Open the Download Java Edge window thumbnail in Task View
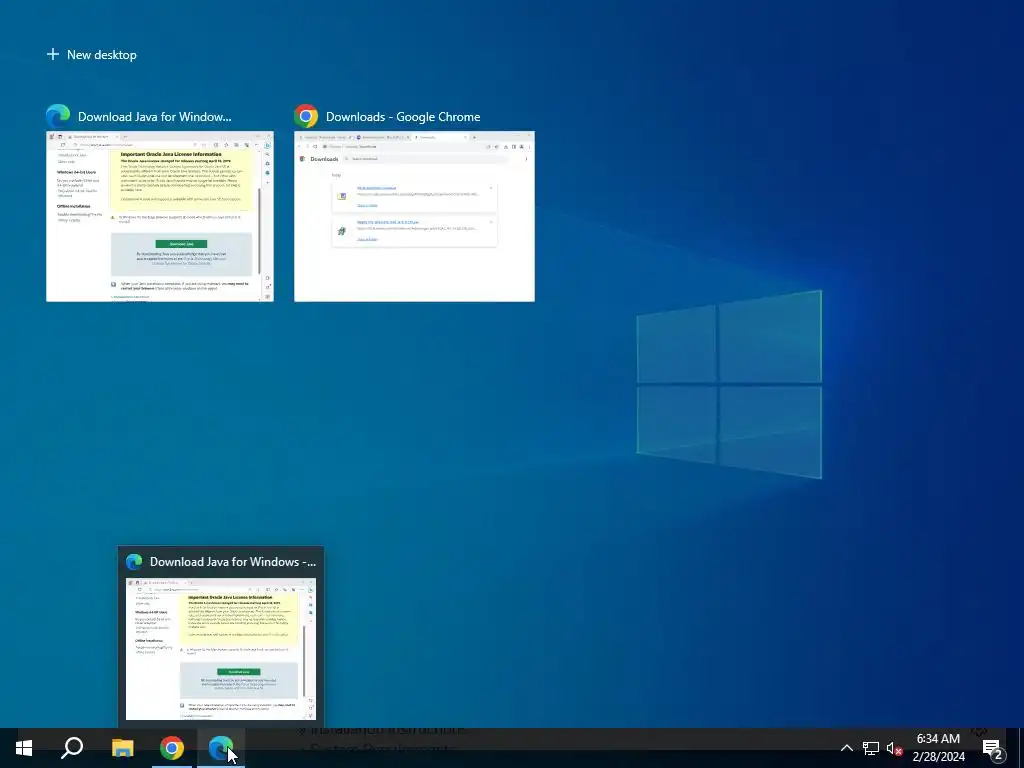This screenshot has width=1024, height=768. click(160, 216)
